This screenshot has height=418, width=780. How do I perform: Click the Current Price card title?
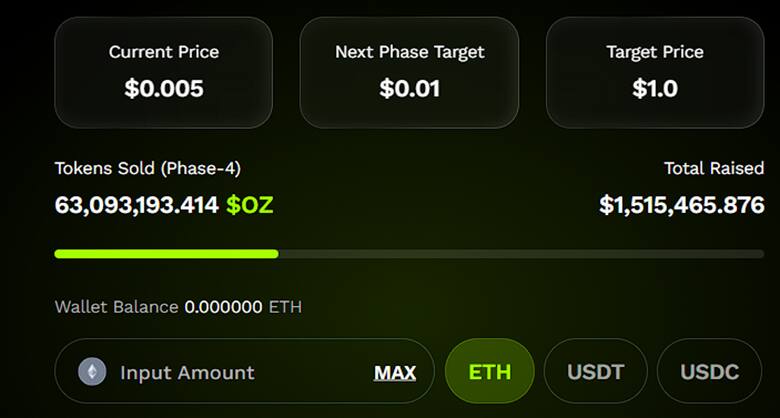[x=164, y=52]
